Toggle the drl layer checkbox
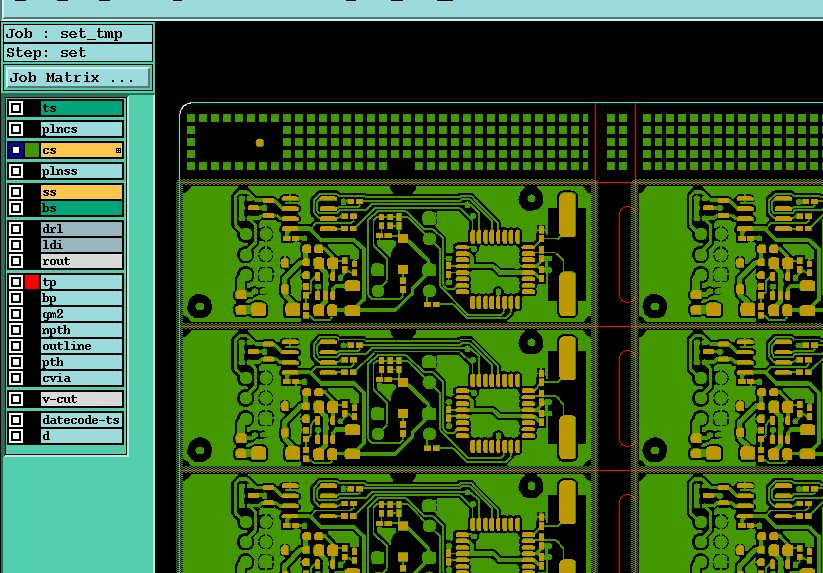This screenshot has width=823, height=573. [x=16, y=229]
